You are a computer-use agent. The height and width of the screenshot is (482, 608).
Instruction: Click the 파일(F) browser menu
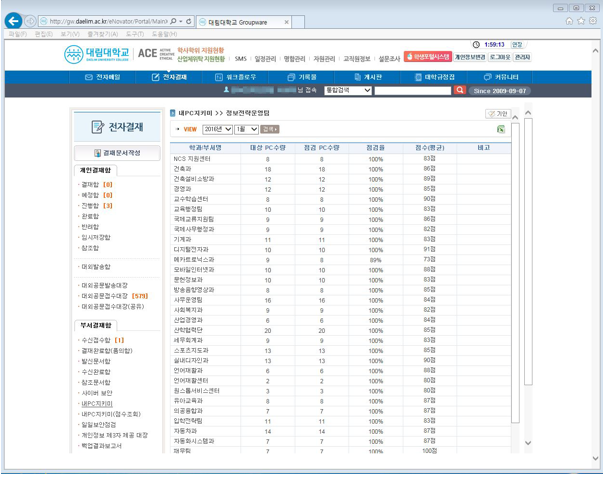click(17, 34)
